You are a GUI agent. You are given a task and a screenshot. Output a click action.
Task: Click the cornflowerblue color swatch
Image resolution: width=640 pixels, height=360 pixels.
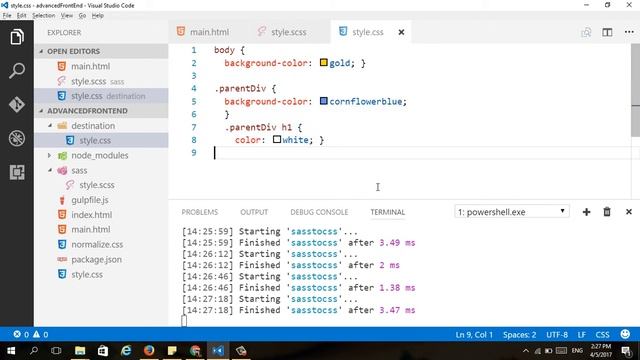pyautogui.click(x=324, y=101)
